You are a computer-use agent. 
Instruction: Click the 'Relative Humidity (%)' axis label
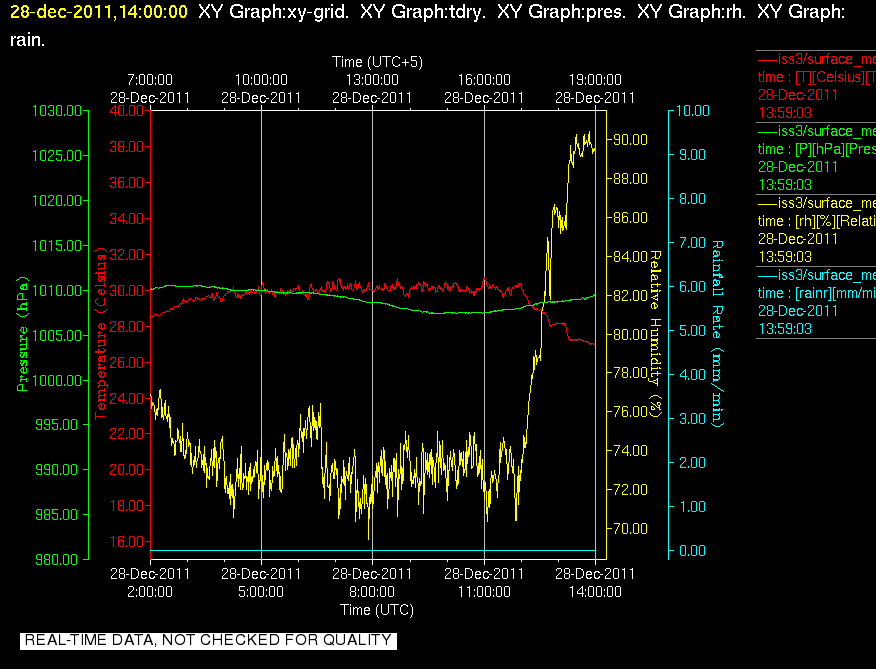pyautogui.click(x=655, y=334)
